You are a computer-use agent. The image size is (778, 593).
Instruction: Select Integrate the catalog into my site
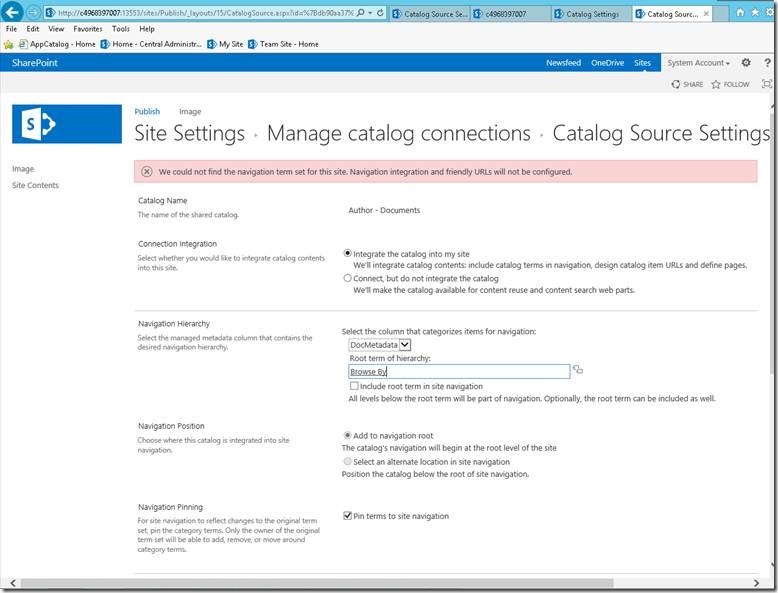(348, 253)
